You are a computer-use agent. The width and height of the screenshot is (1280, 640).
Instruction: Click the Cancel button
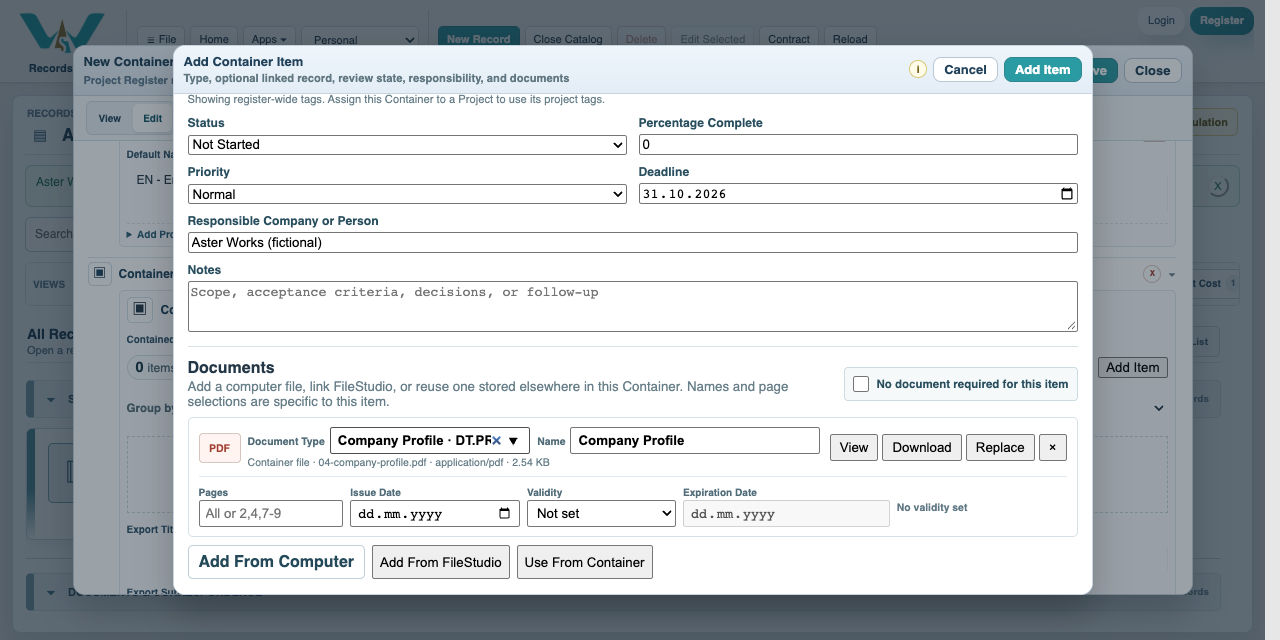965,69
